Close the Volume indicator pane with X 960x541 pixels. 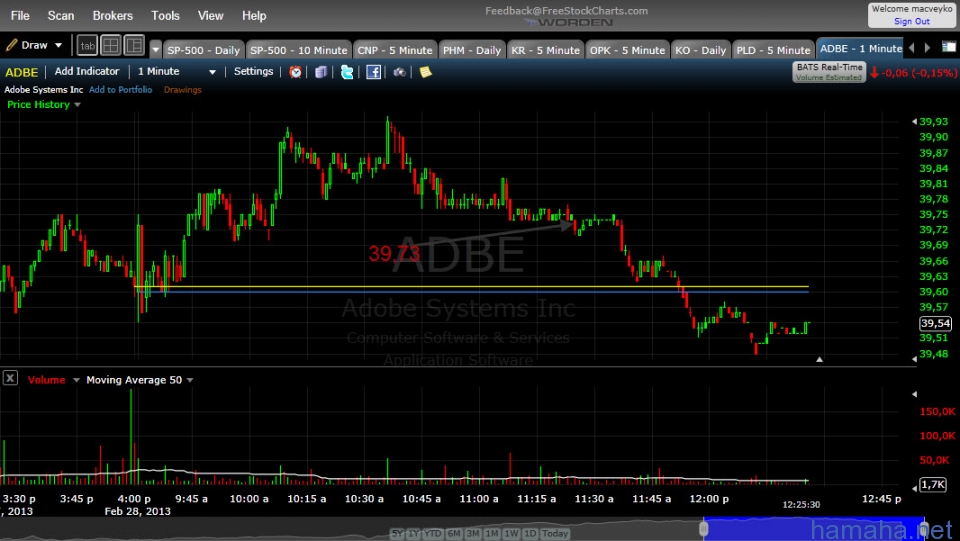tap(10, 378)
